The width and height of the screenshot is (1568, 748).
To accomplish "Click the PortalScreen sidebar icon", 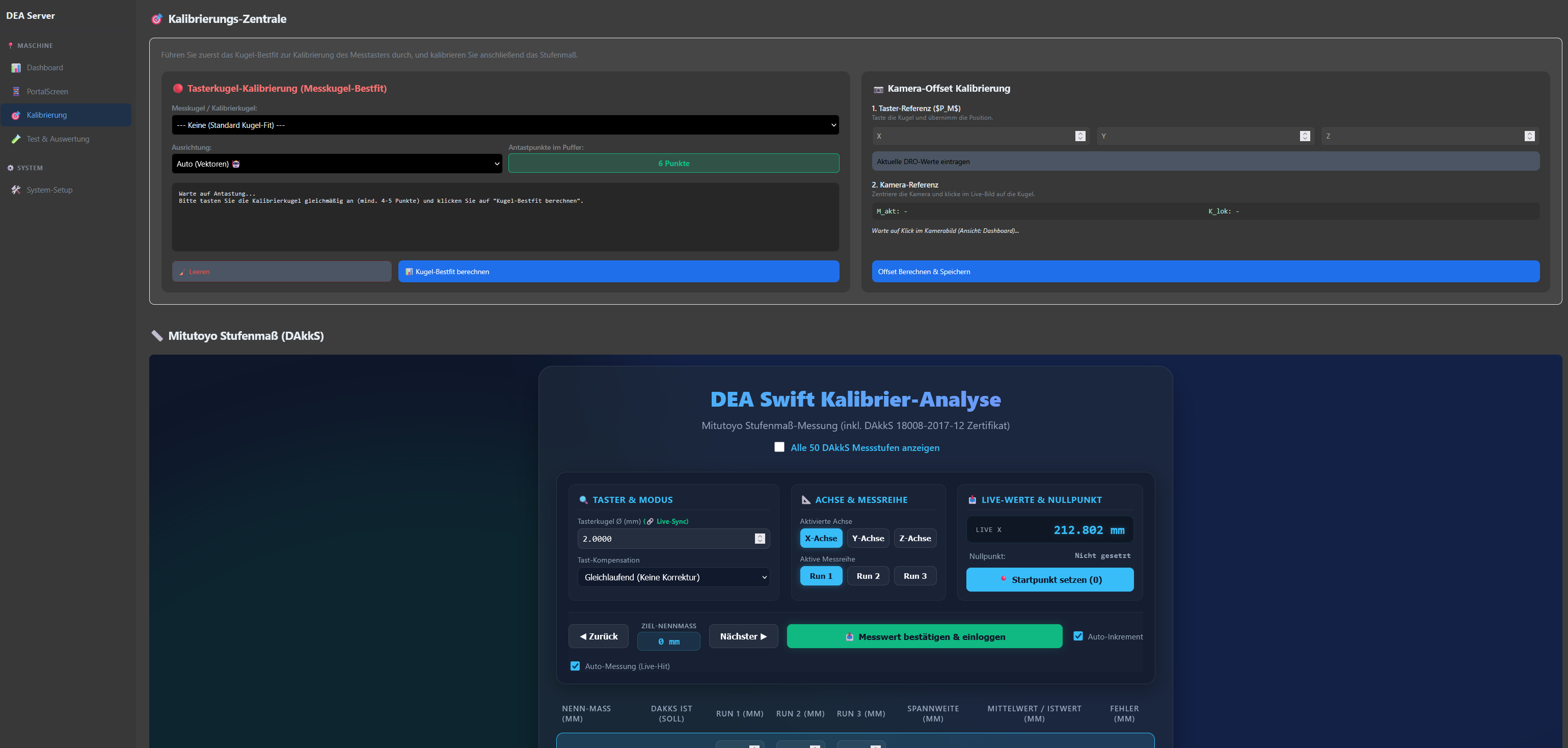I will [x=16, y=91].
